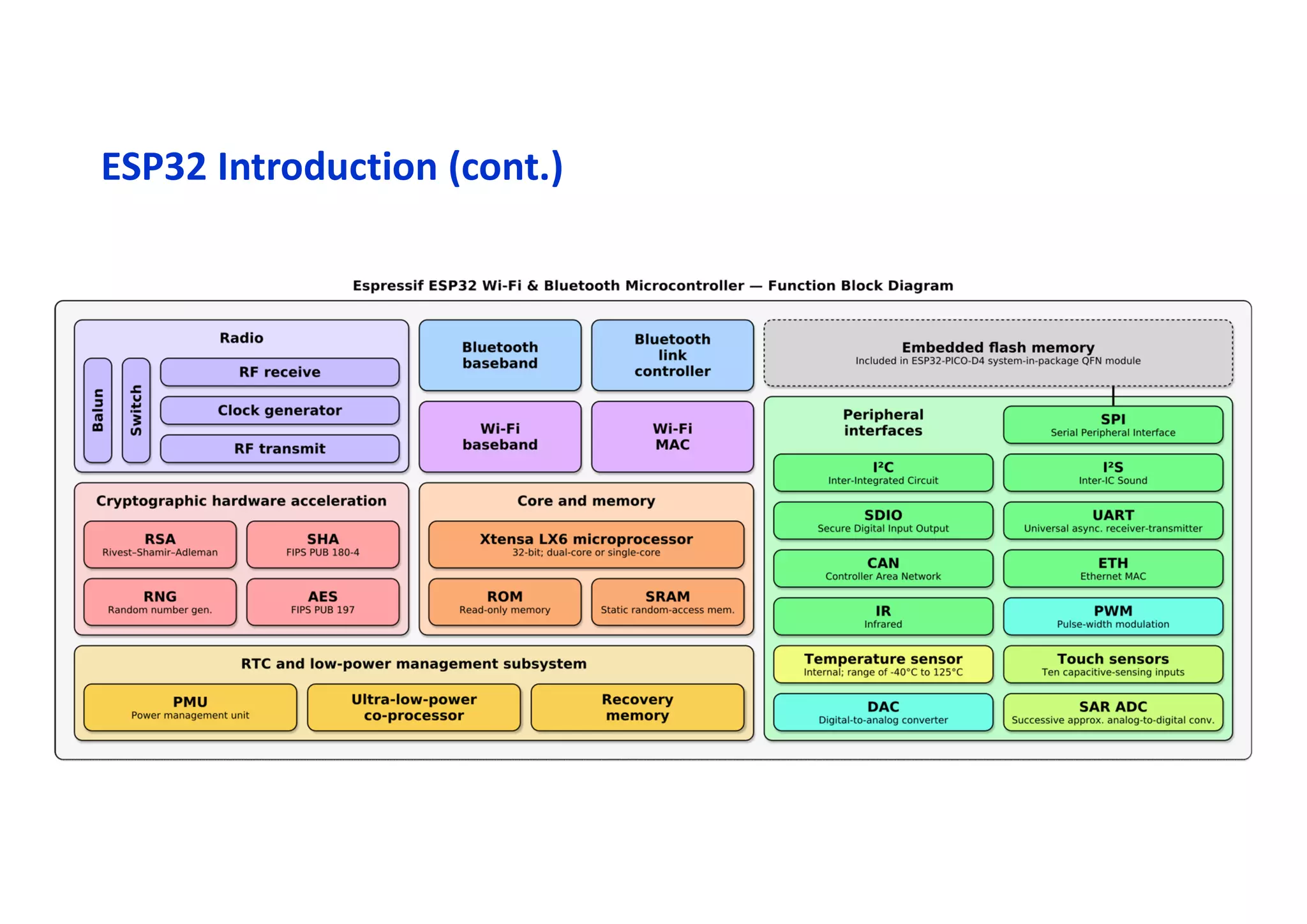
Task: Click the 'SDIO' Secure Digital Input Output block
Action: tap(883, 521)
